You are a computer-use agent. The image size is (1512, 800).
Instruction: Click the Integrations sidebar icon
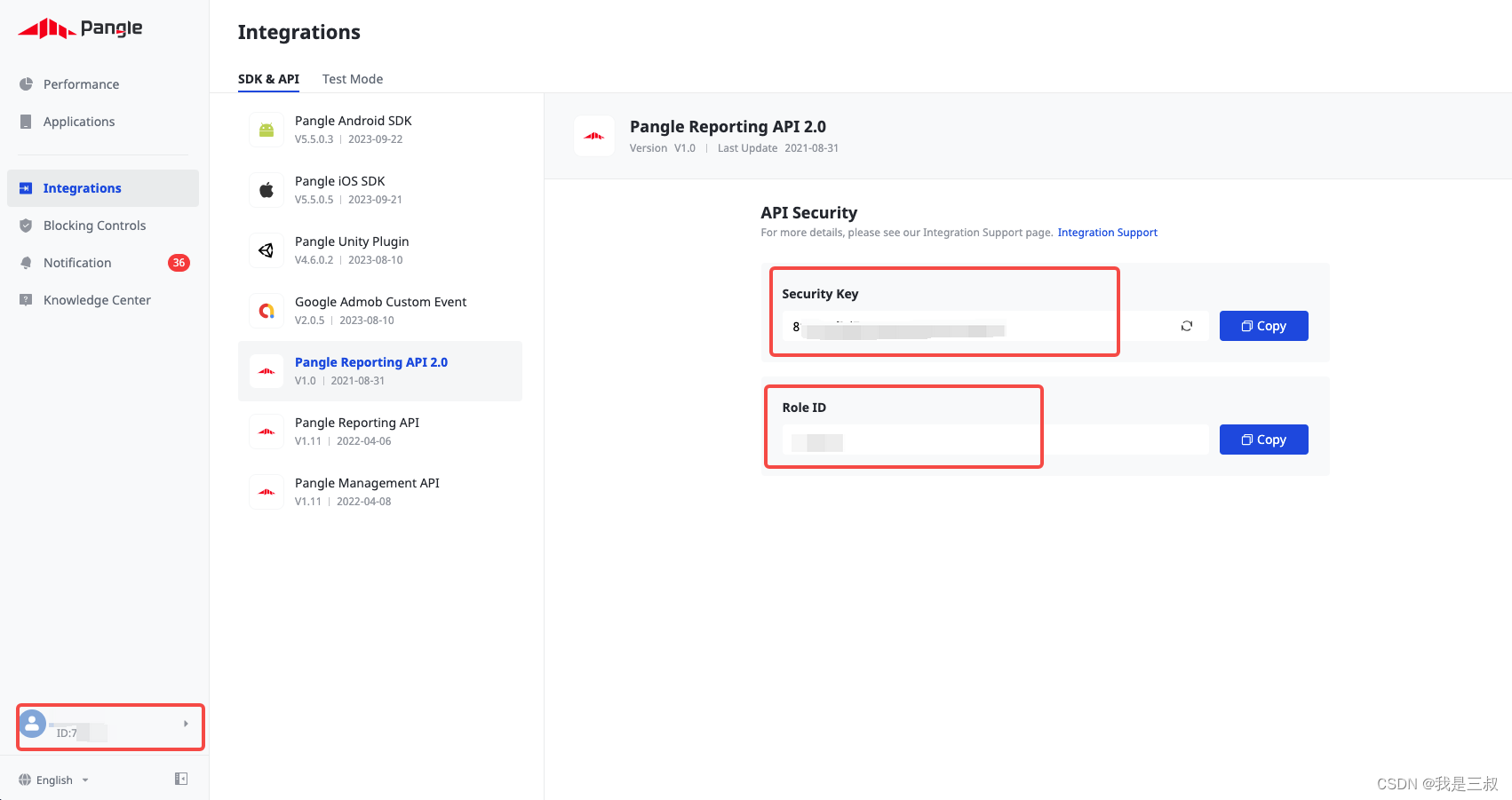click(x=26, y=188)
